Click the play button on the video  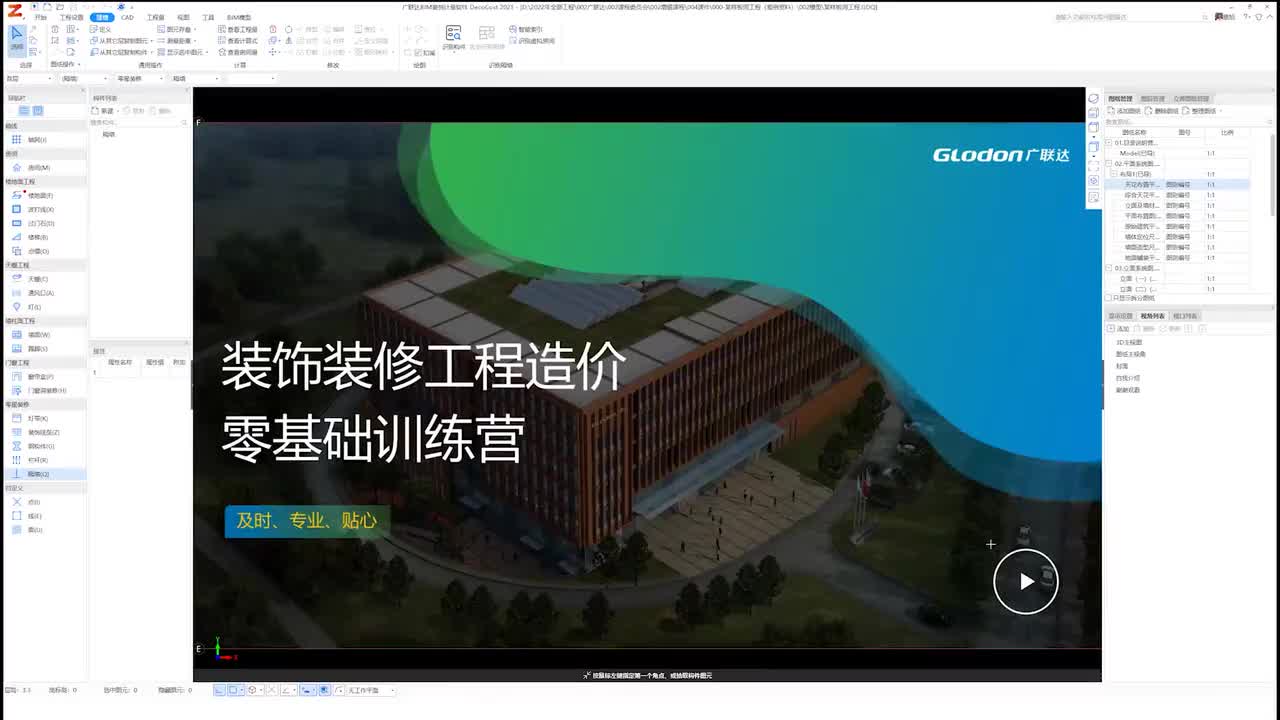point(1025,581)
